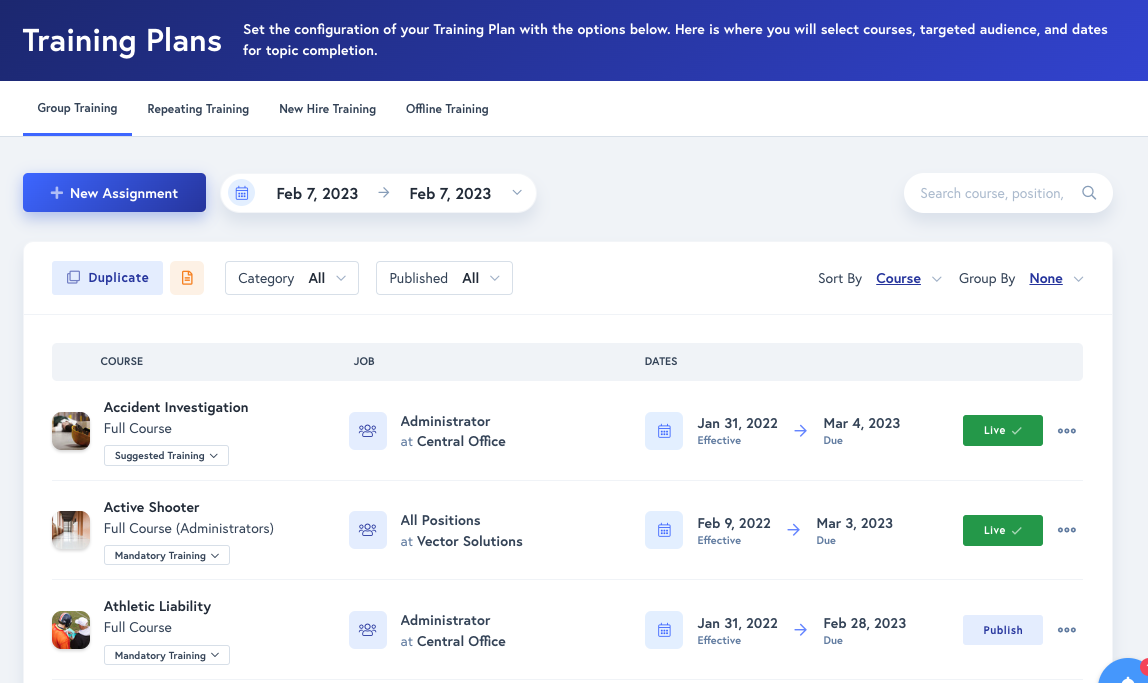Click the orange document export icon
The image size is (1148, 683).
pyautogui.click(x=187, y=278)
